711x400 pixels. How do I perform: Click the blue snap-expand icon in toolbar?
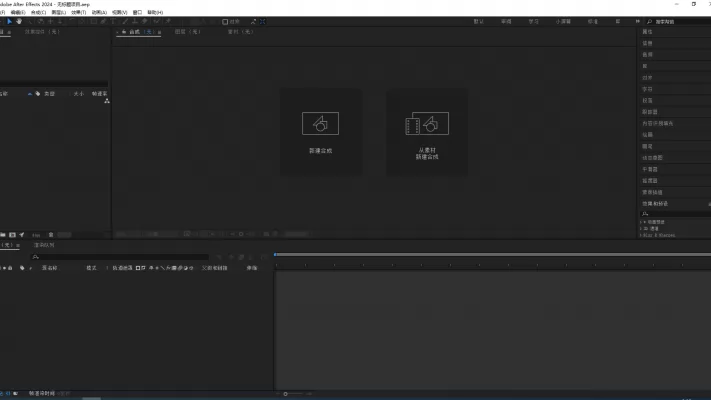[263, 22]
